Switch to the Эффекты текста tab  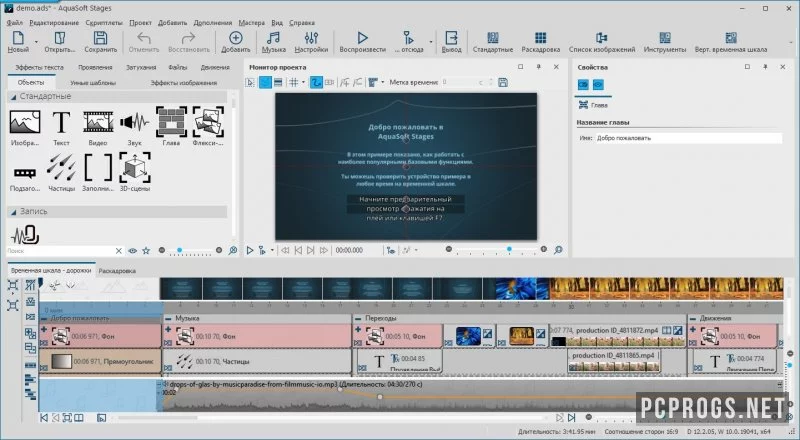pos(39,67)
